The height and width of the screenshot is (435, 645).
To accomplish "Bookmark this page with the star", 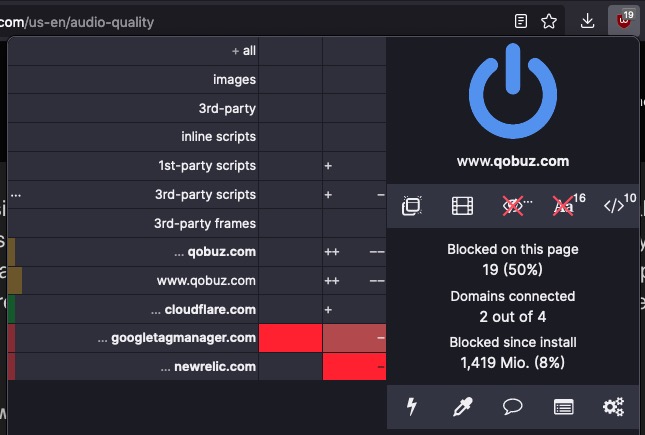I will 549,21.
